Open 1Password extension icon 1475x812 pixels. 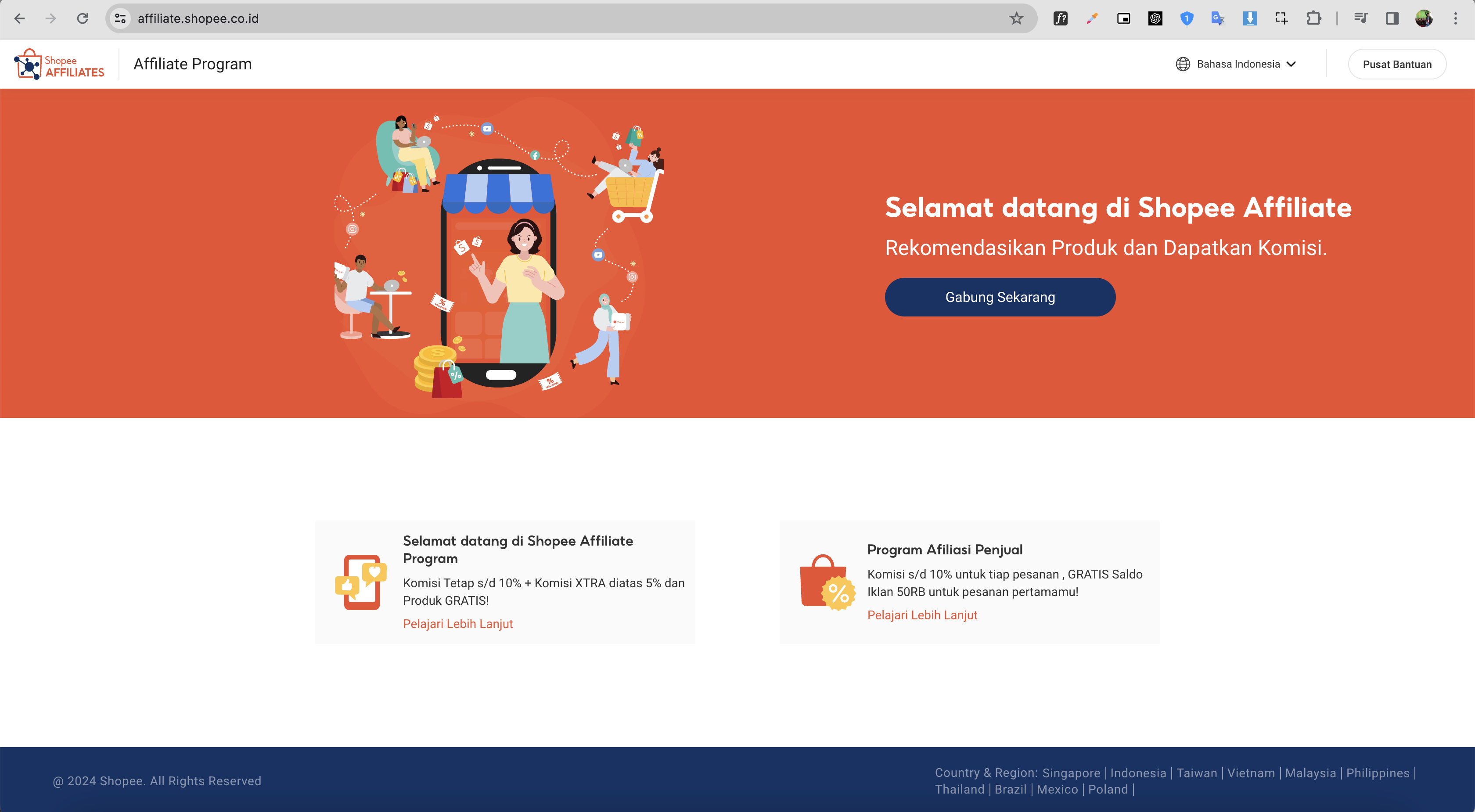pos(1187,18)
